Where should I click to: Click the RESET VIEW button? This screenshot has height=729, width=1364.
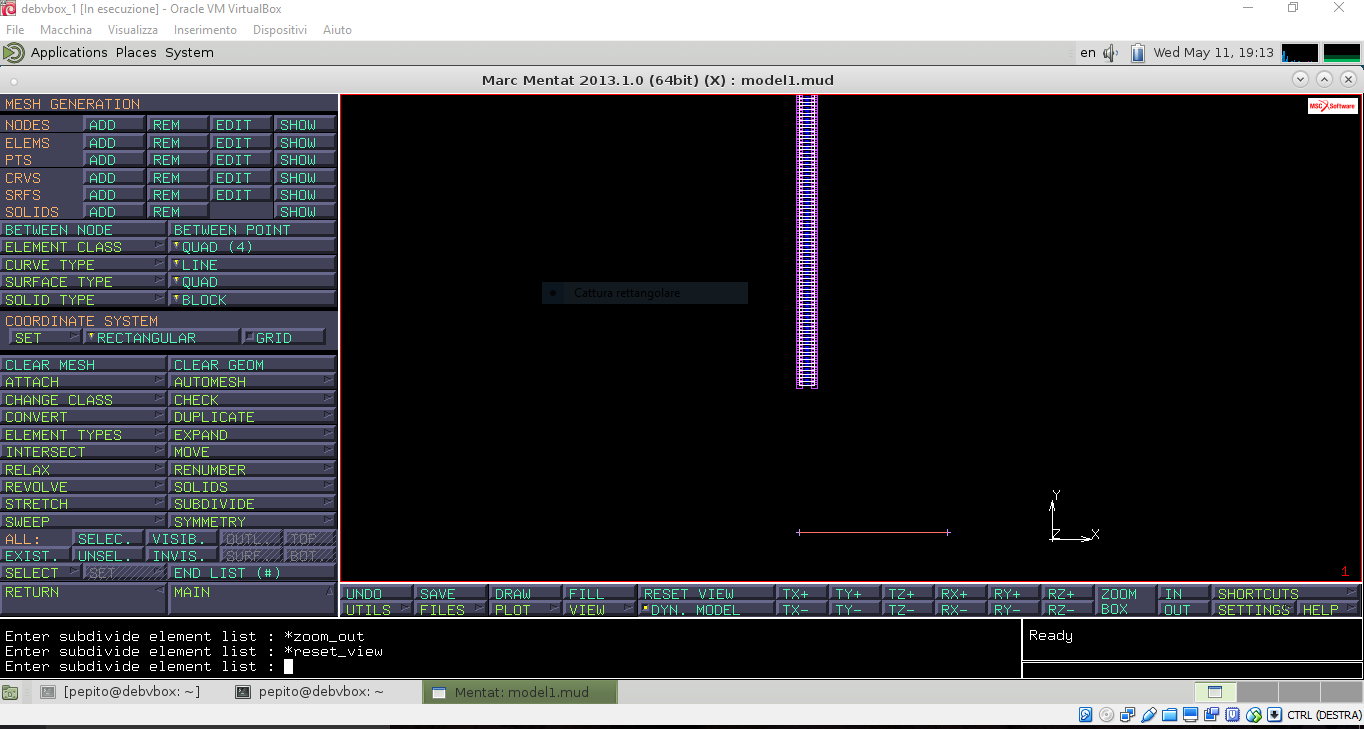coord(706,594)
